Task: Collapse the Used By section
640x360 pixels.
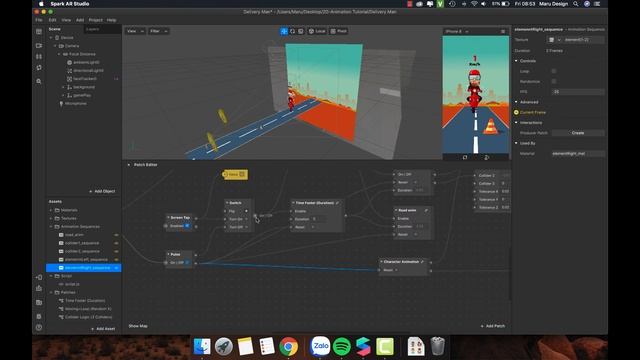Action: coord(516,143)
